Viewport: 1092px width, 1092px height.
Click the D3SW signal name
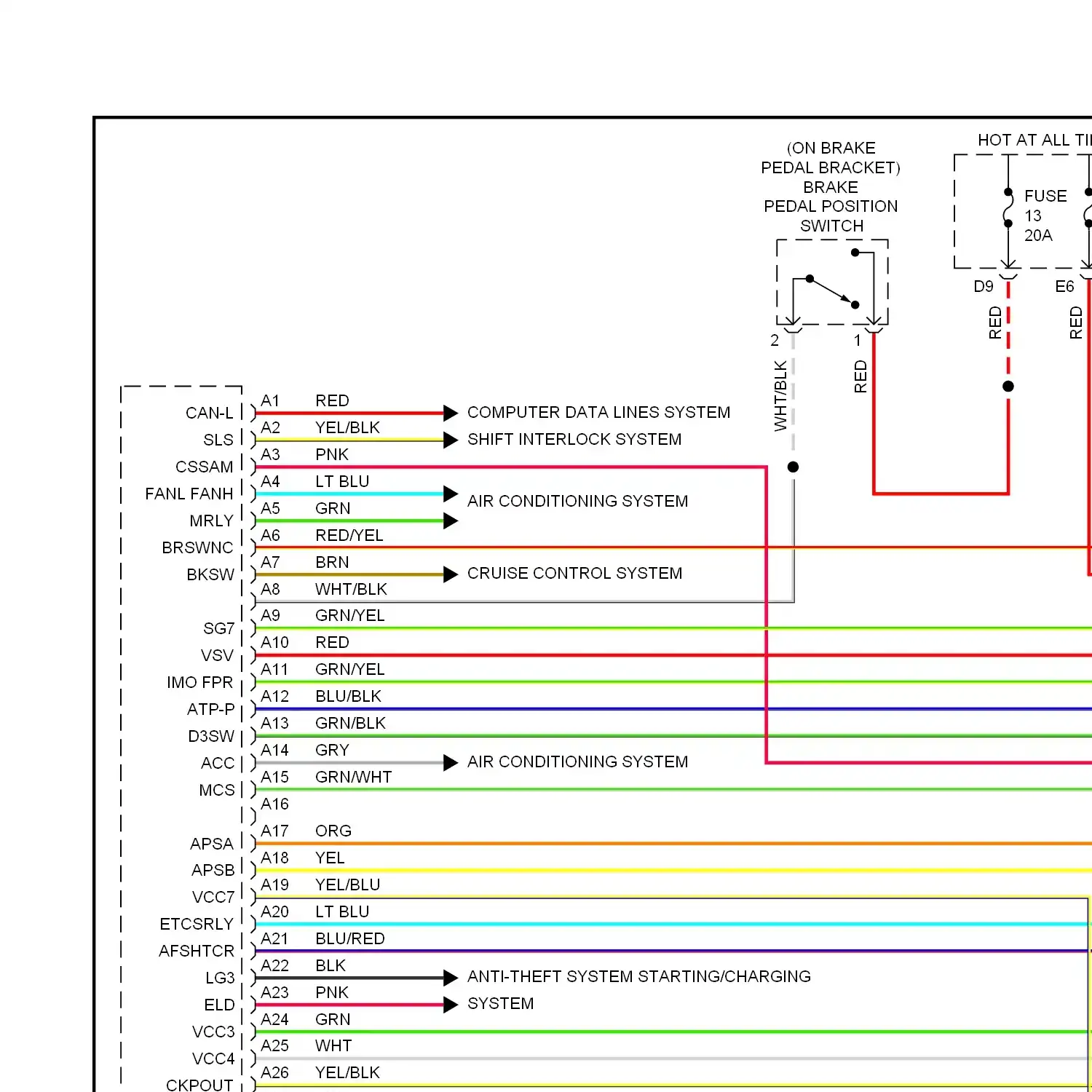(x=211, y=737)
